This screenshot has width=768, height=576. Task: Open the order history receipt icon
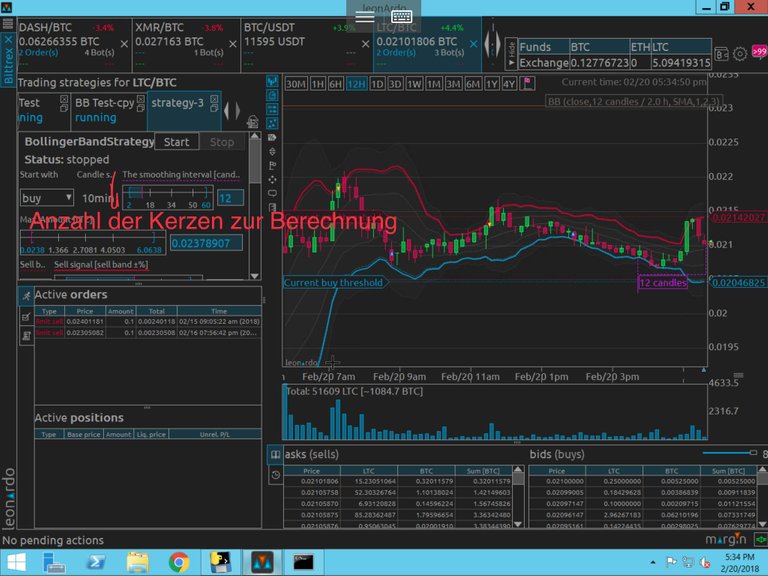coord(26,336)
